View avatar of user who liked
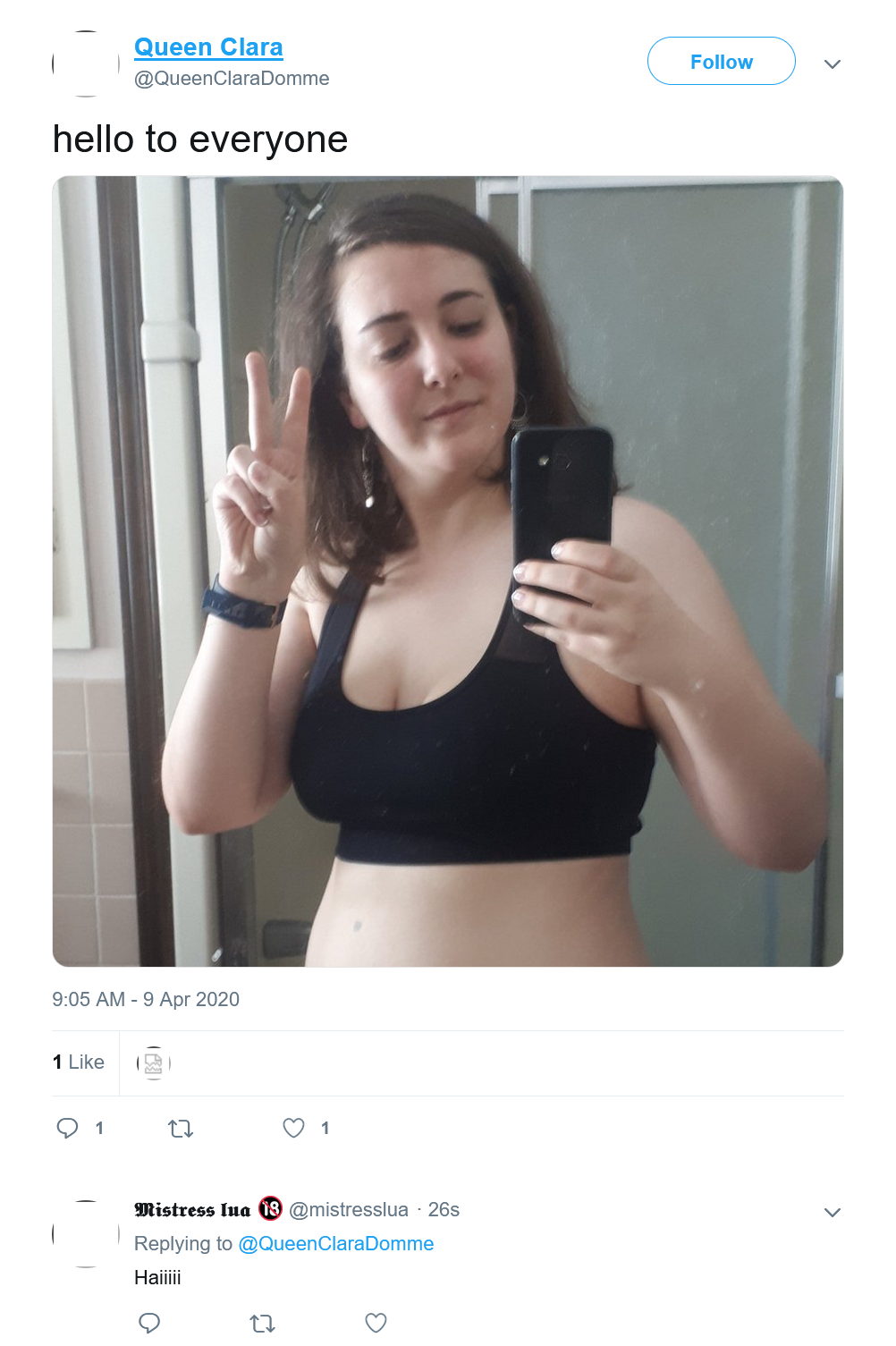Screen dimensions: 896x1346 coord(154,1062)
